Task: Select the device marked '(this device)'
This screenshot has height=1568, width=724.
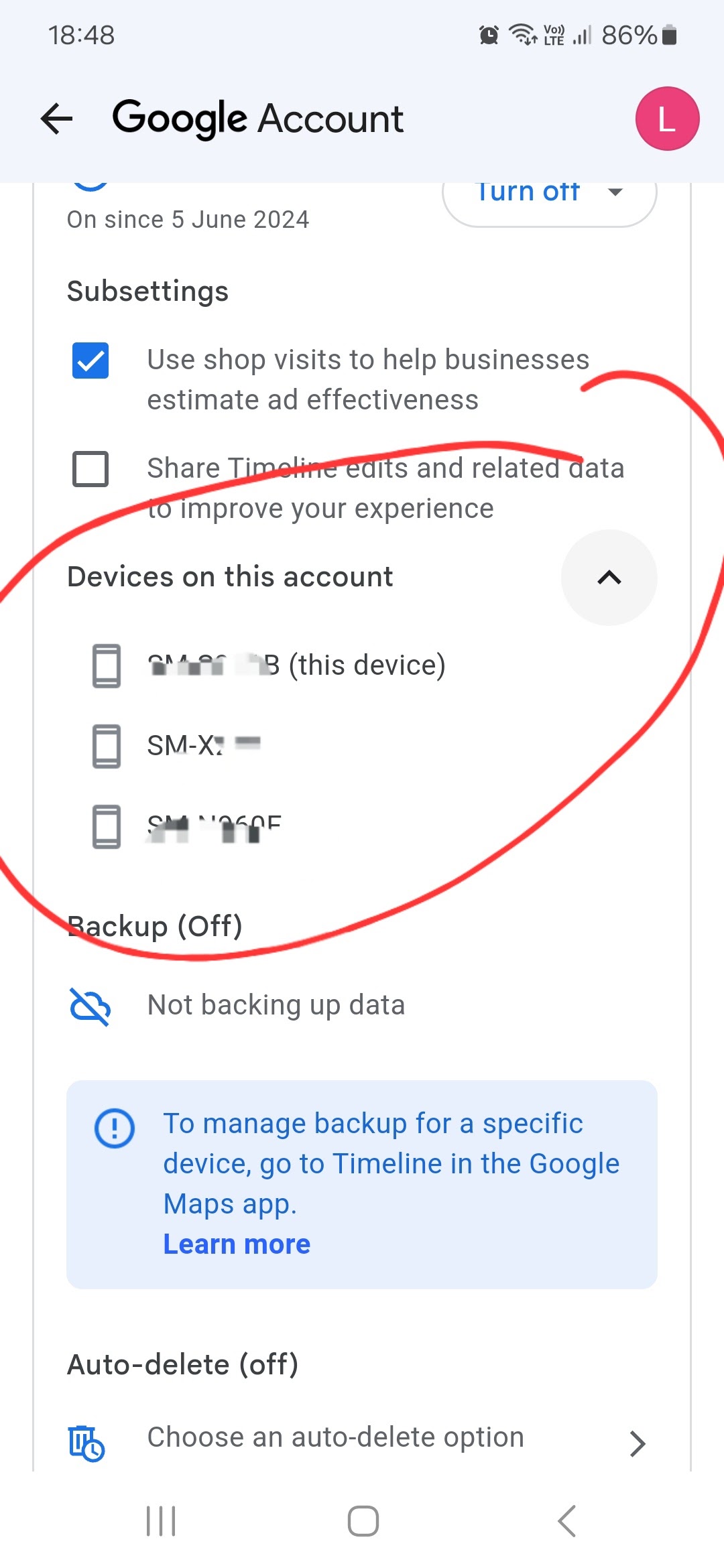Action: [296, 665]
